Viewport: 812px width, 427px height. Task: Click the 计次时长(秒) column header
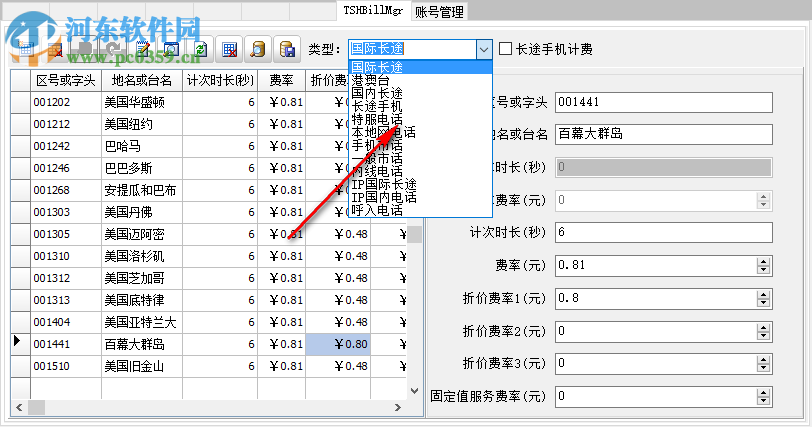pyautogui.click(x=220, y=81)
